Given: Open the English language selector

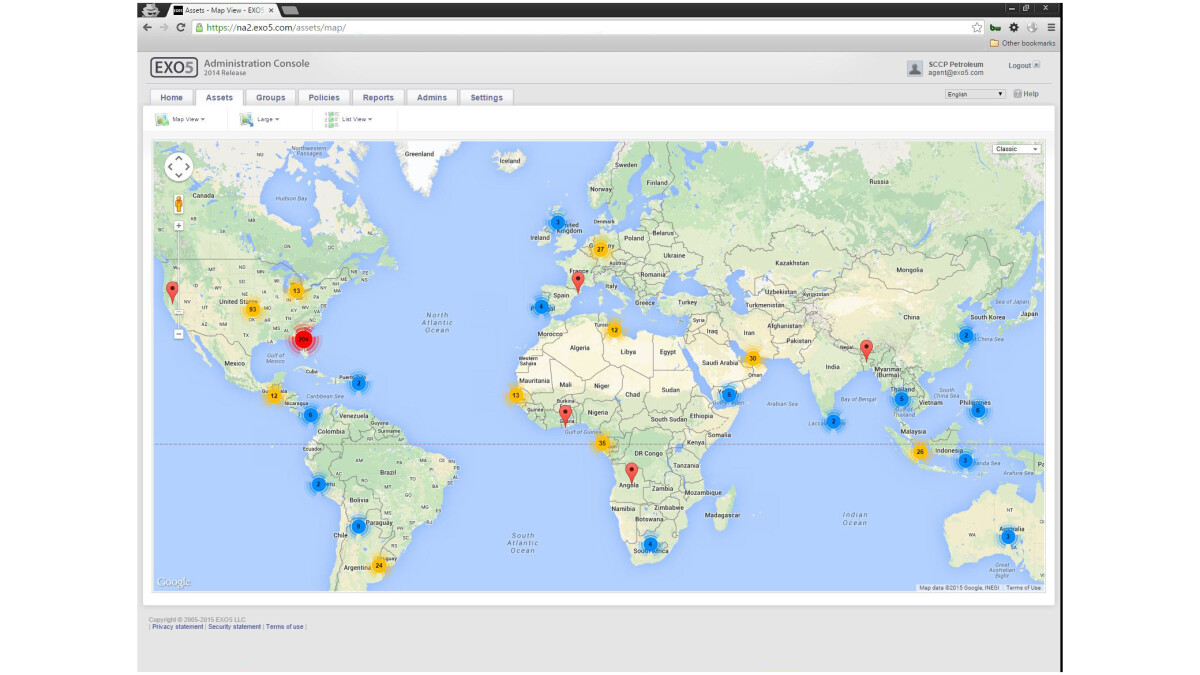Looking at the screenshot, I should pos(974,94).
